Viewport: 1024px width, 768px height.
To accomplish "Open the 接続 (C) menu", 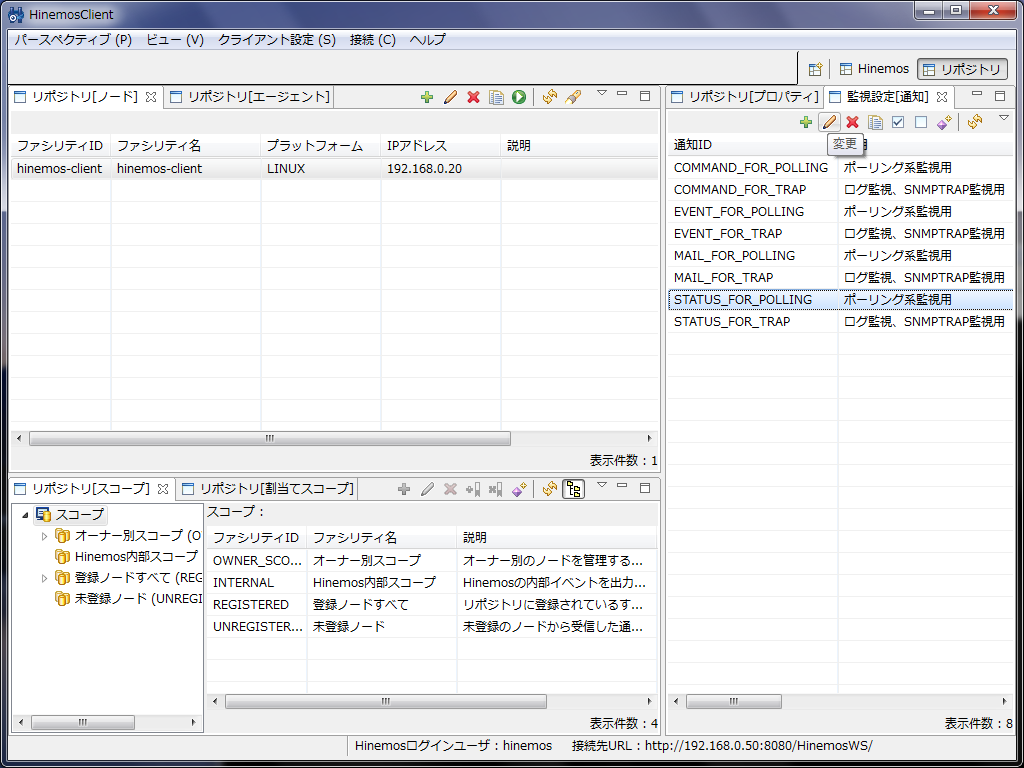I will point(373,40).
